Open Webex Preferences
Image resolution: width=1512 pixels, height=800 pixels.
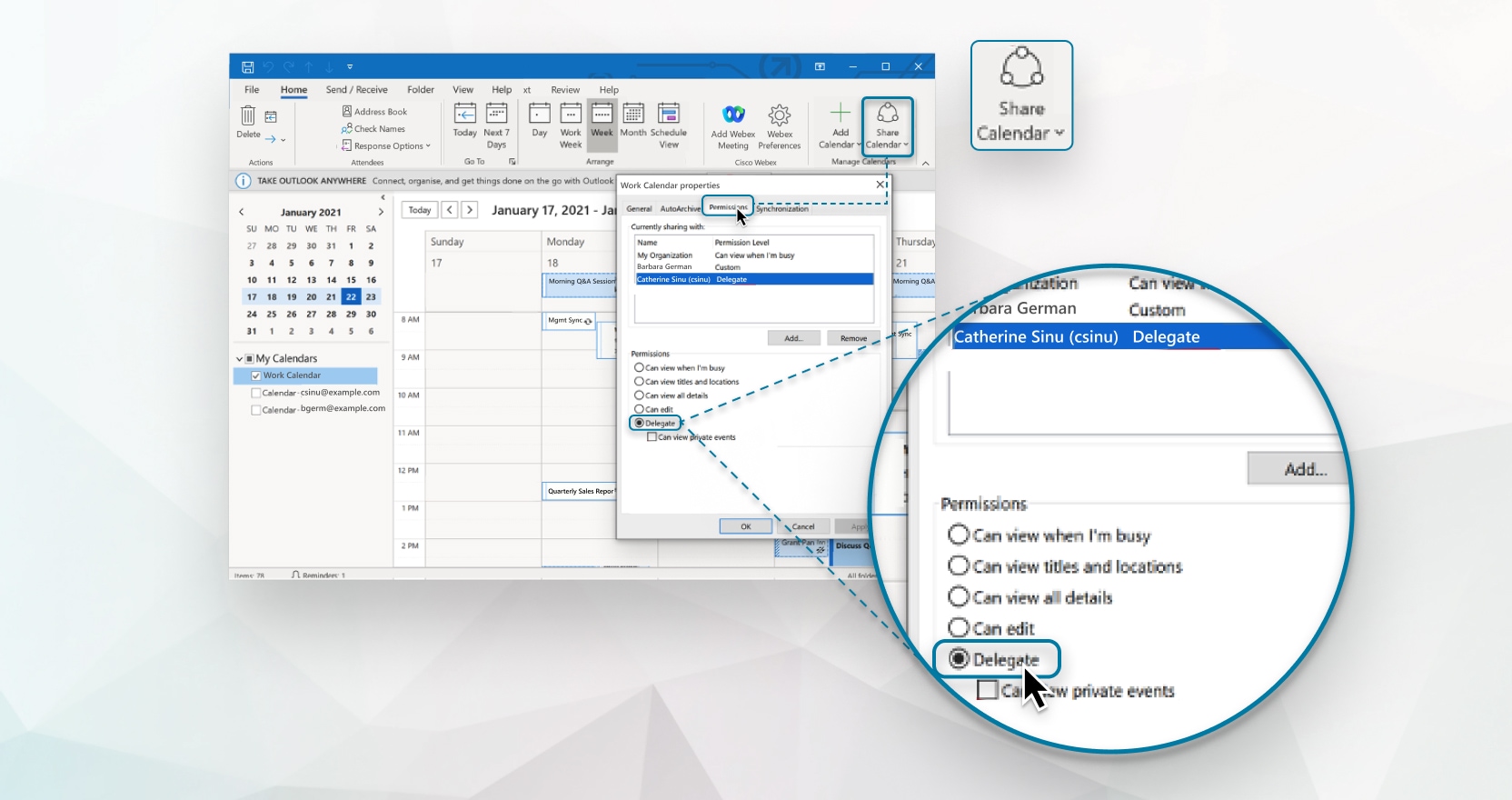(x=780, y=127)
